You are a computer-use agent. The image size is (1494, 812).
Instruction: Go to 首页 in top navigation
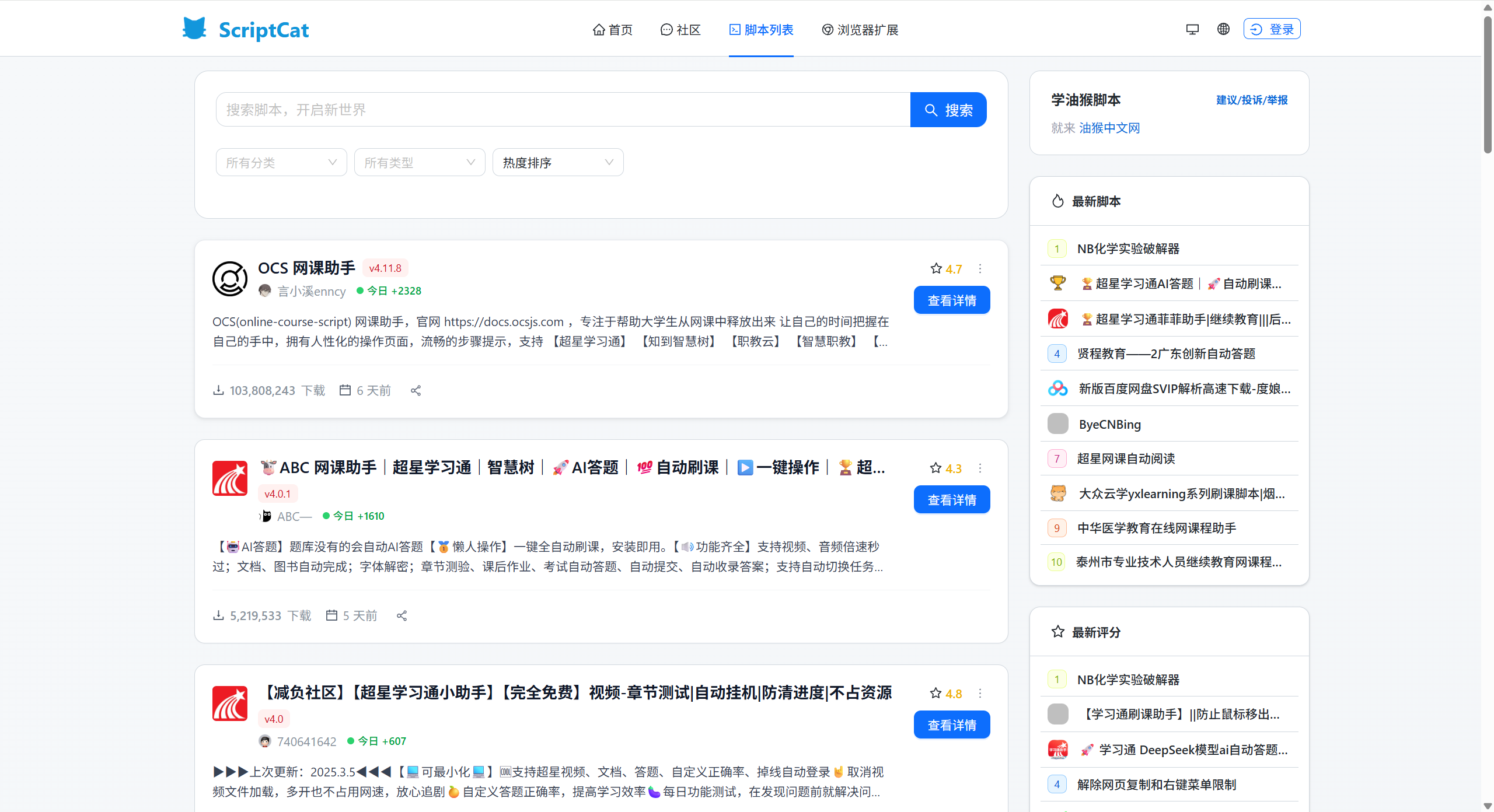click(613, 30)
